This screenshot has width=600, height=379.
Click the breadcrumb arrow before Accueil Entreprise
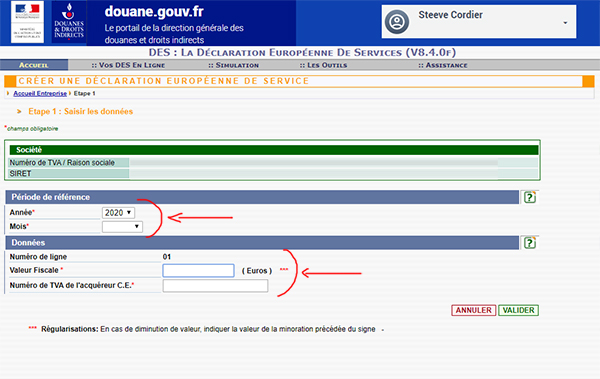click(8, 93)
